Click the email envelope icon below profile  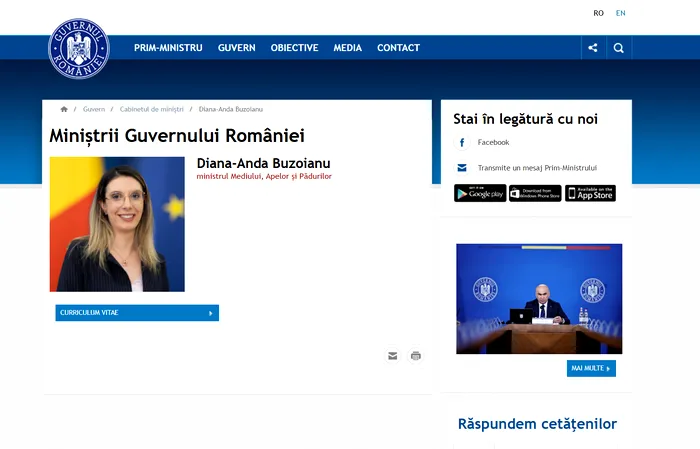pos(393,355)
